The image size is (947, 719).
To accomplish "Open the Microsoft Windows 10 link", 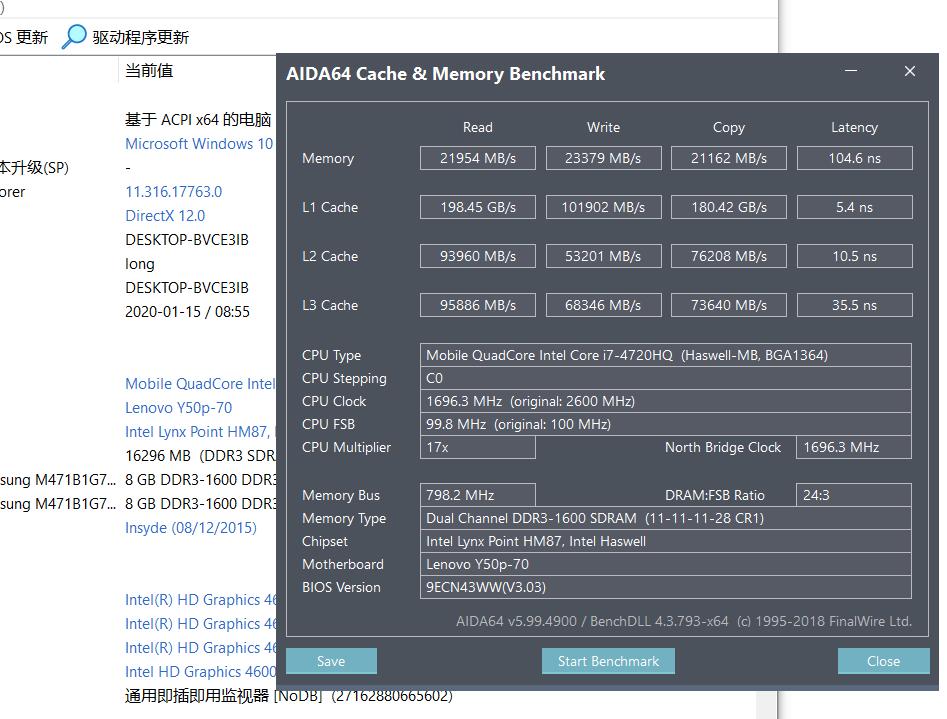I will click(199, 144).
